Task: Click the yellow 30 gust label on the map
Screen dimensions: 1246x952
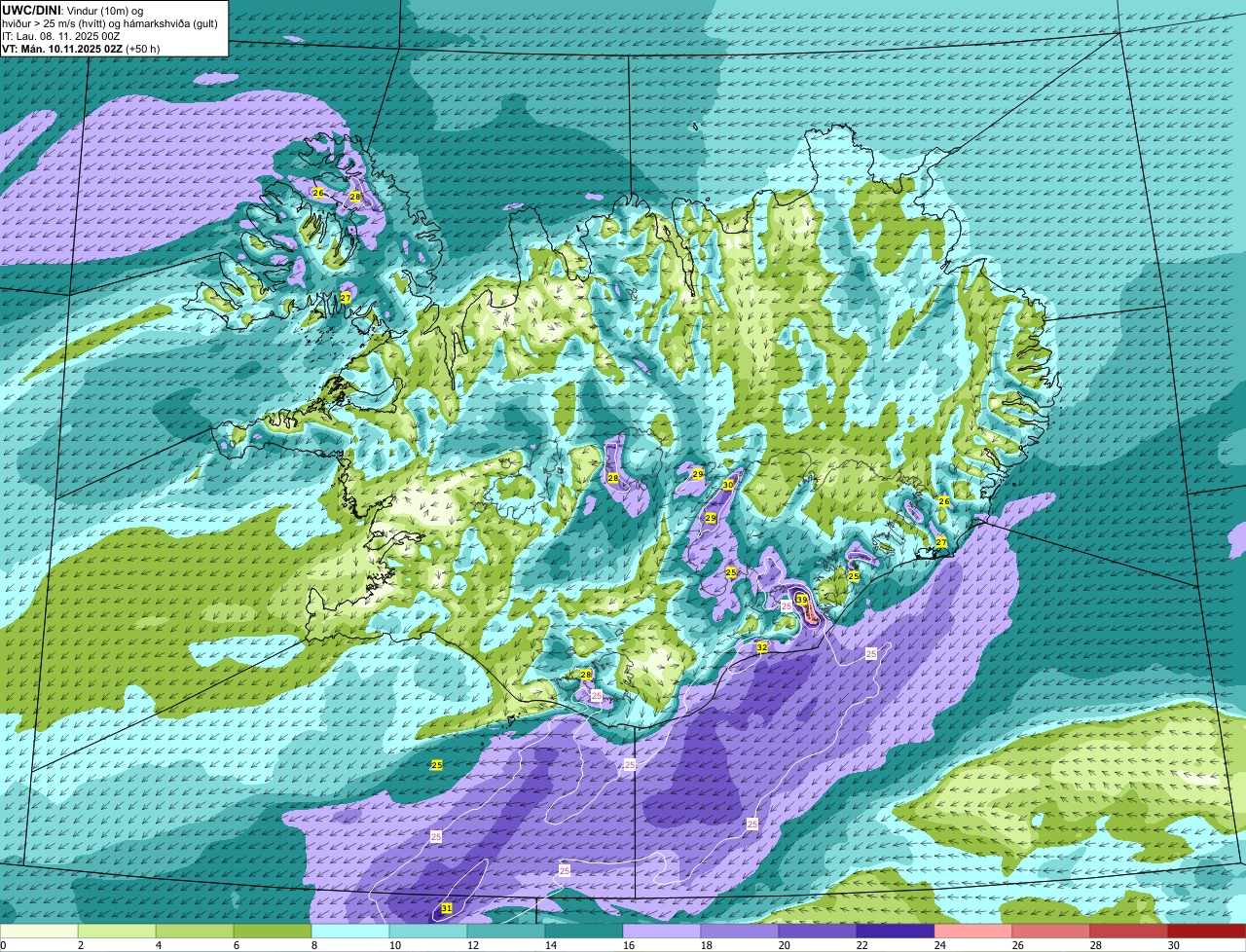Action: click(728, 485)
